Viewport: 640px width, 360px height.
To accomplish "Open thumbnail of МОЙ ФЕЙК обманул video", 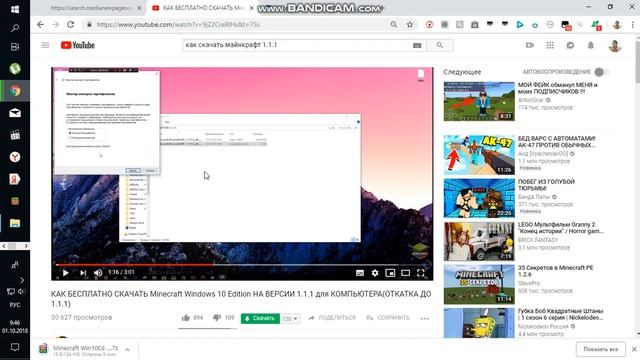I will click(x=479, y=101).
